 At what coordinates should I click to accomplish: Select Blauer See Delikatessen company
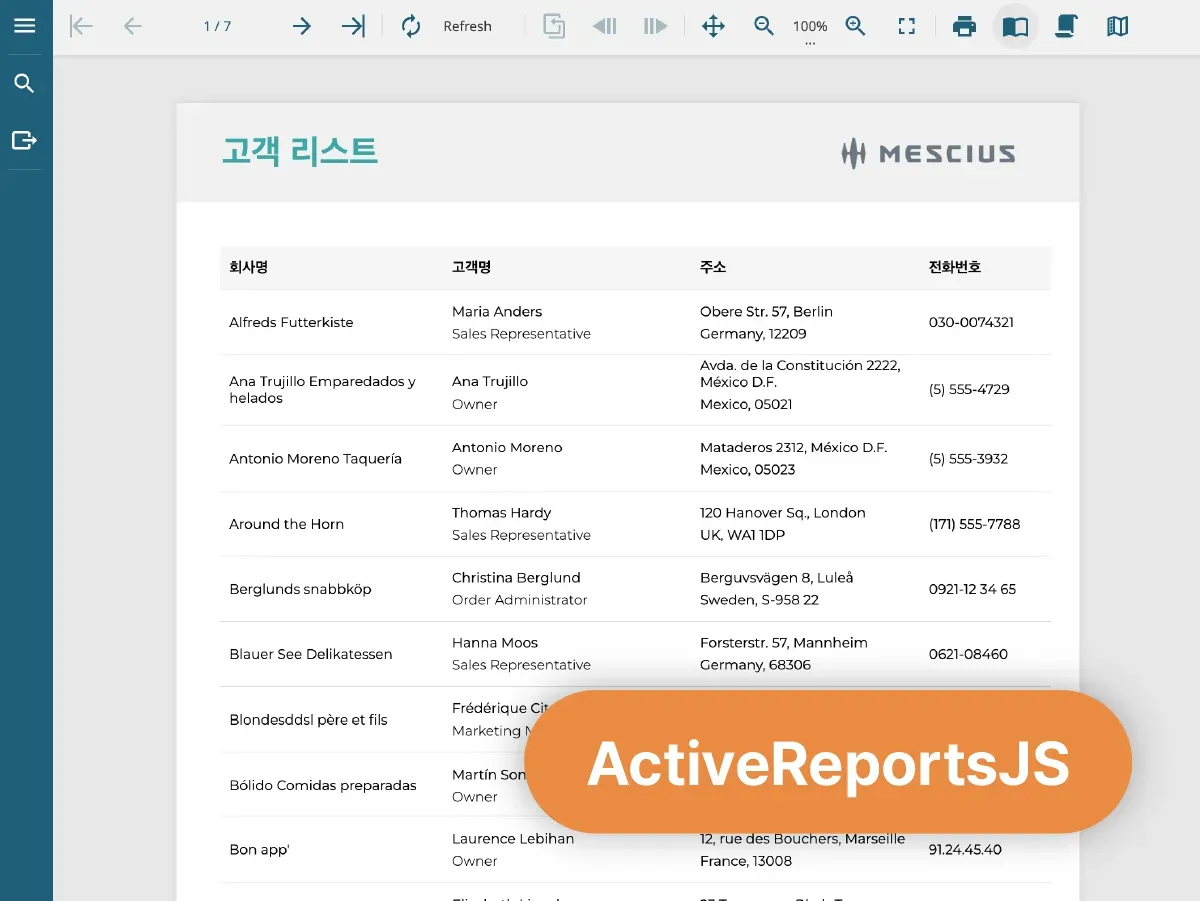310,654
